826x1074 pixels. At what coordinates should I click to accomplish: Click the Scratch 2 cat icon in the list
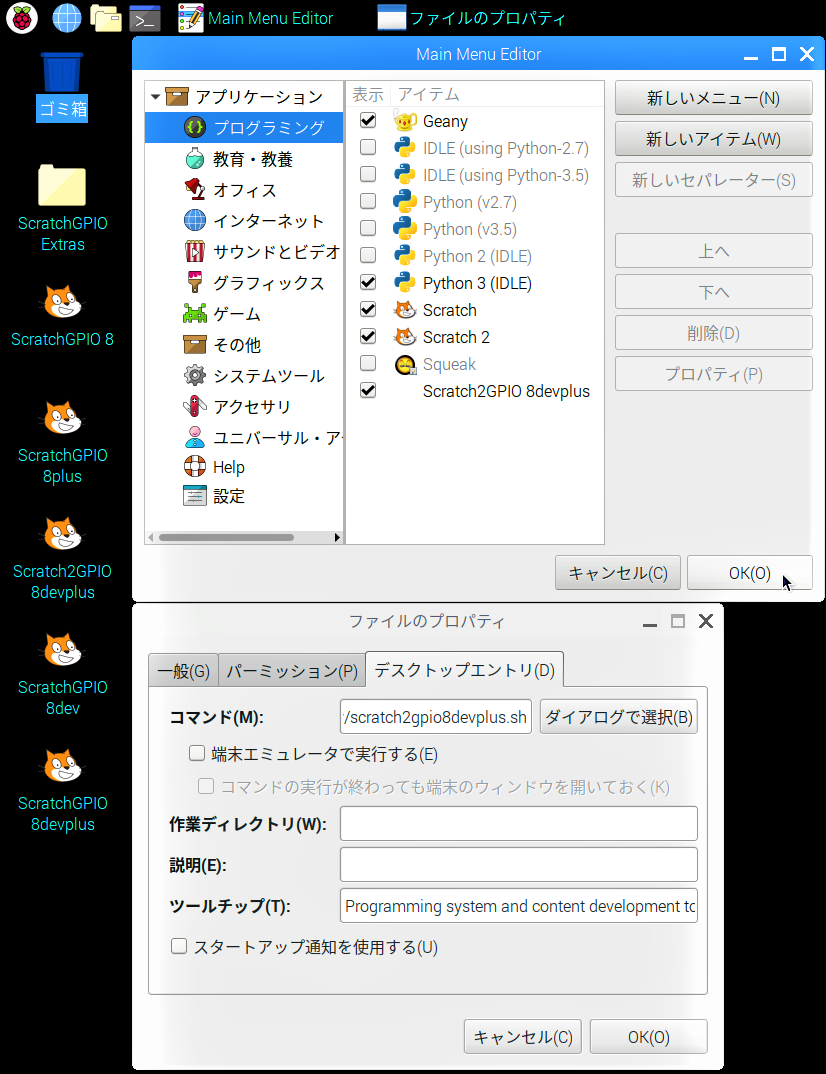point(405,337)
